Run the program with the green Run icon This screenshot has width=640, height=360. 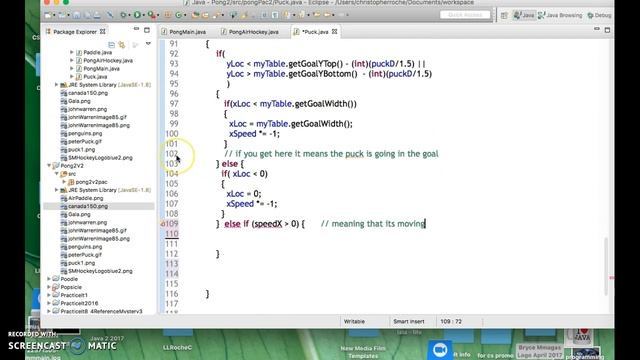coord(137,15)
